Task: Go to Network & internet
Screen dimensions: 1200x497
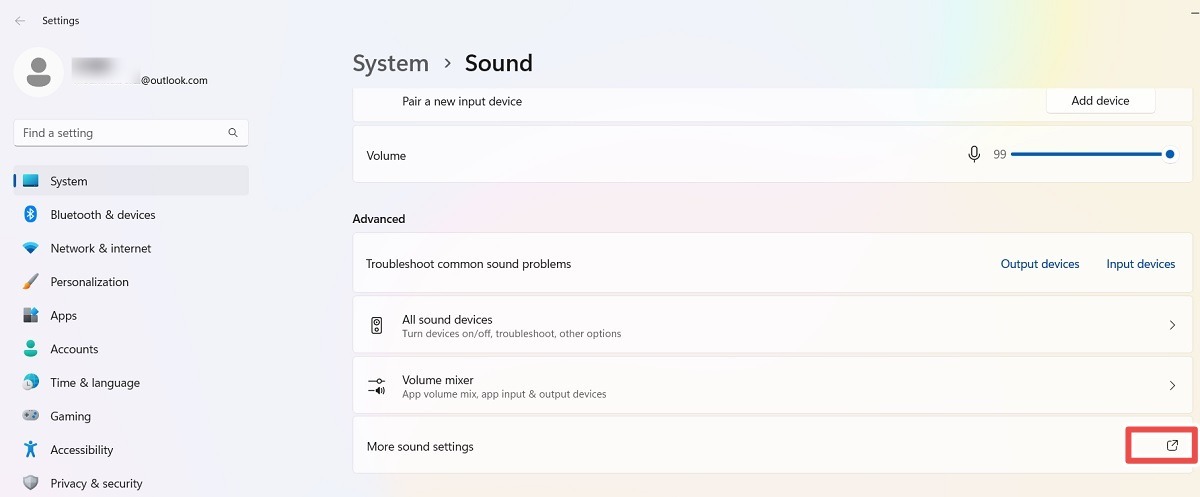Action: [131, 248]
